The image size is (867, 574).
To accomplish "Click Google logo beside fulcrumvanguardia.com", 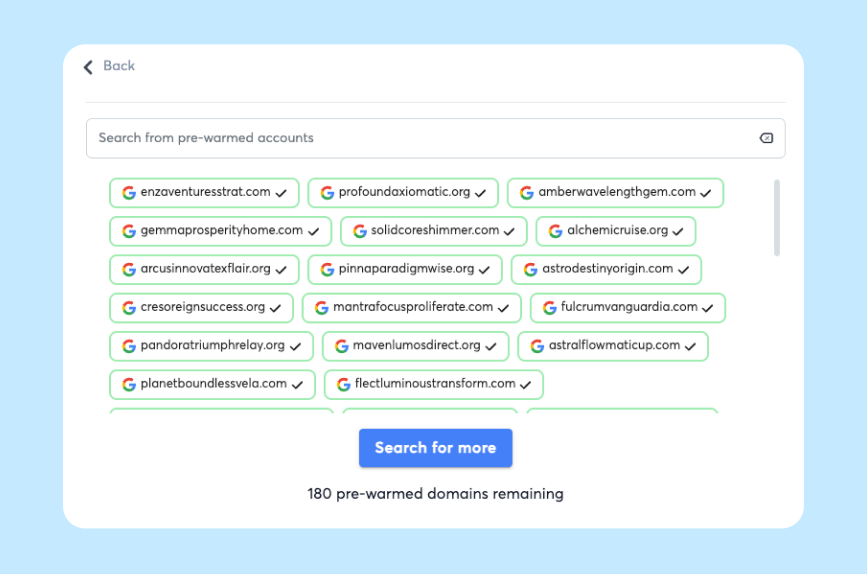I will pos(549,307).
